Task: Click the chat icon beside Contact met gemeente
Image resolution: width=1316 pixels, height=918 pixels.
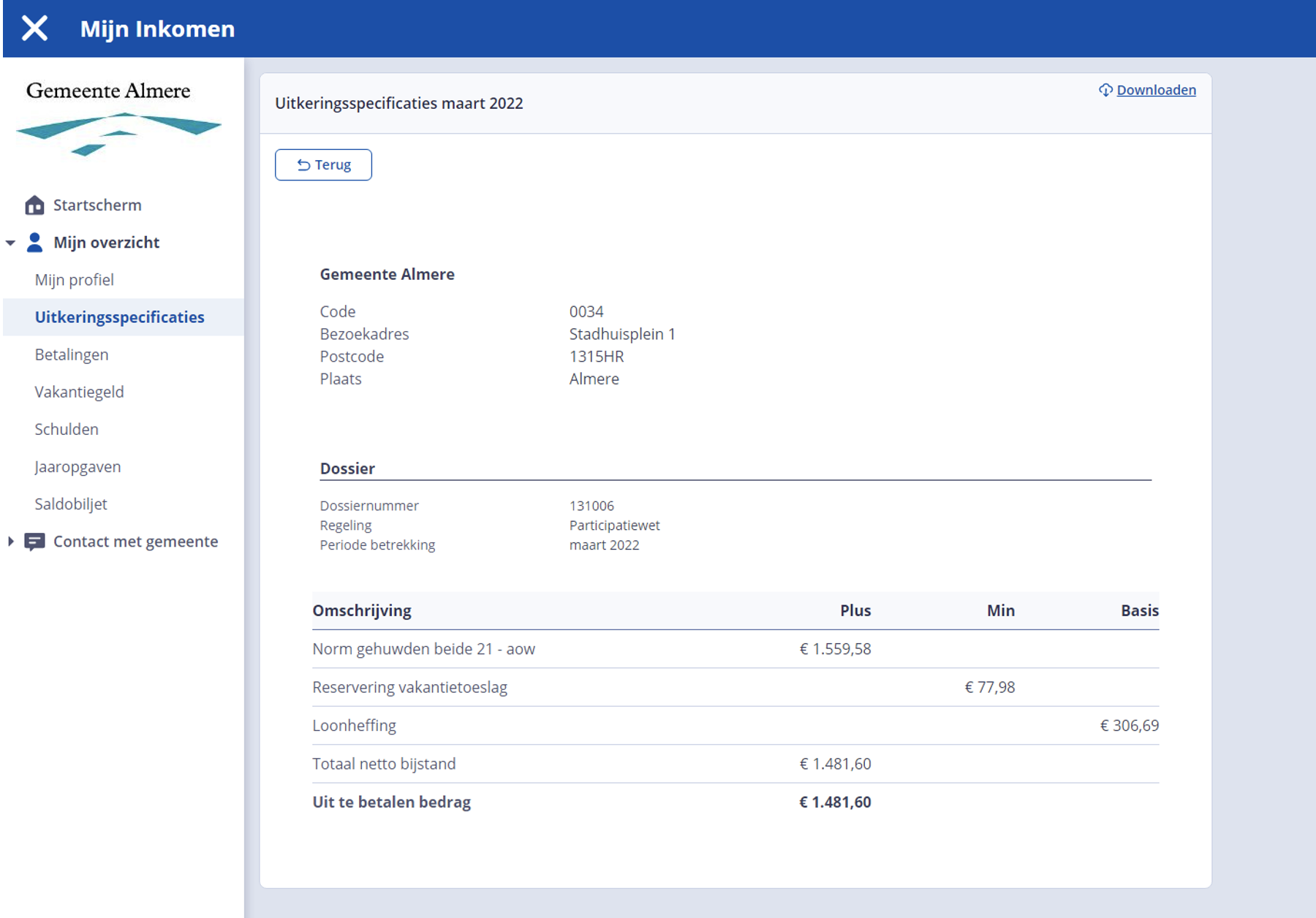Action: point(34,542)
